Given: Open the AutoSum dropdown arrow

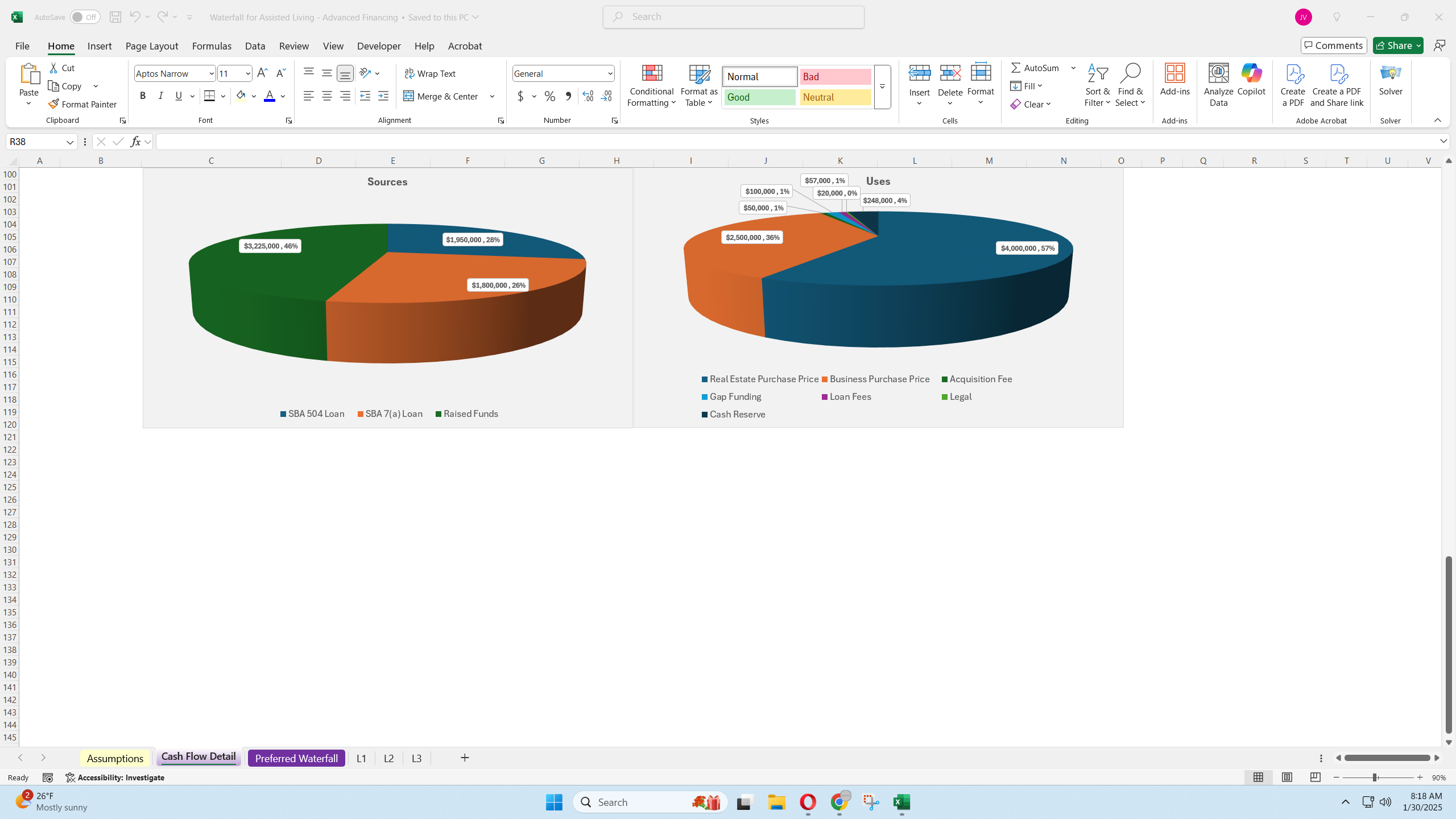Looking at the screenshot, I should point(1073,68).
